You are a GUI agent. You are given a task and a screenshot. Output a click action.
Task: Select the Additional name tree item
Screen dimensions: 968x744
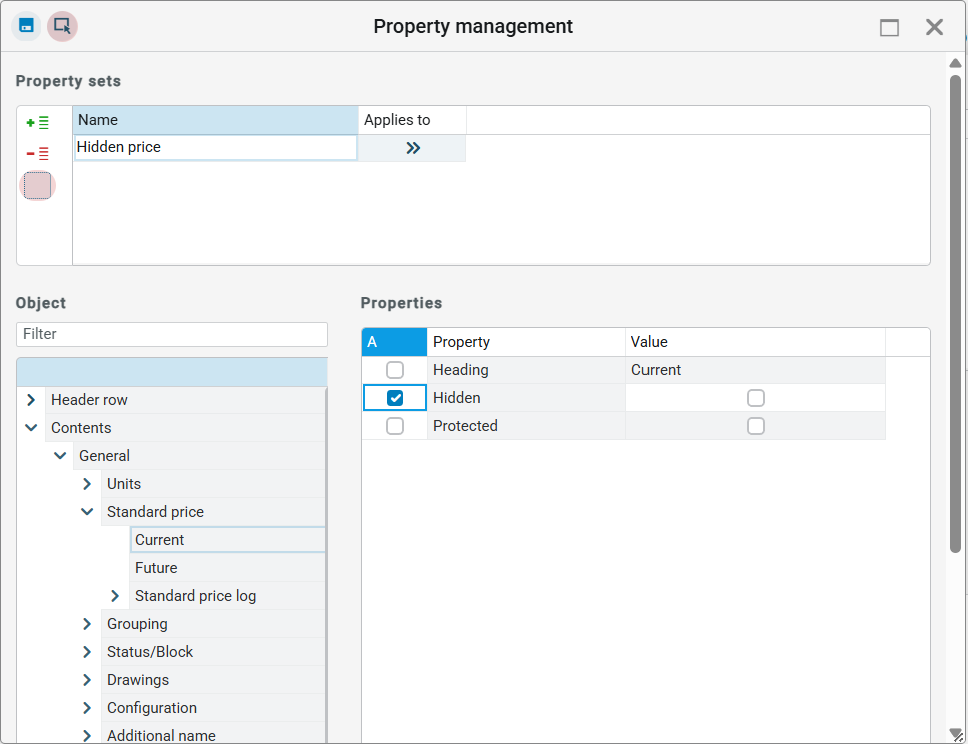pyautogui.click(x=213, y=734)
